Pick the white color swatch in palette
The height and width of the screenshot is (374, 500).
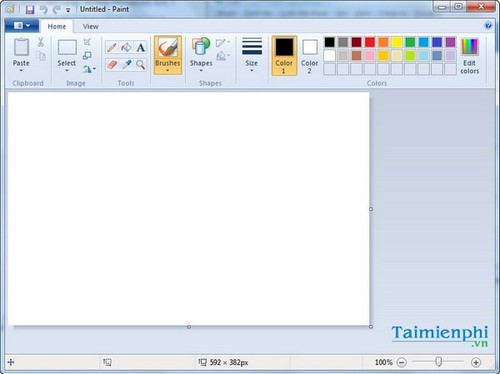329,55
